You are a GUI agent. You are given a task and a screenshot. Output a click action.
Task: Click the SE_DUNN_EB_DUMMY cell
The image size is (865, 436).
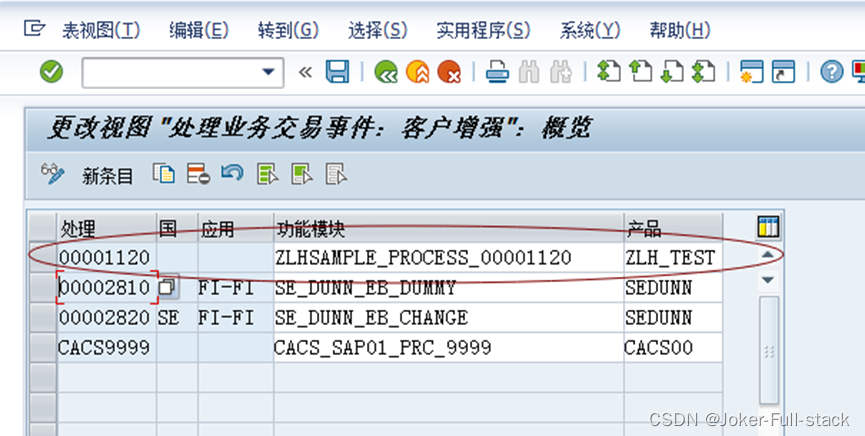pyautogui.click(x=448, y=288)
